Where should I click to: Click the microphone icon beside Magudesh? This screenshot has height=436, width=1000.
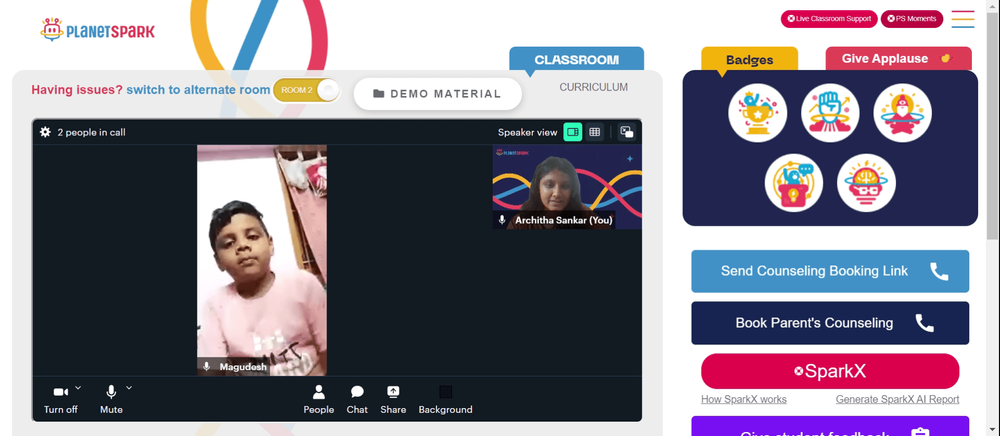click(x=206, y=367)
